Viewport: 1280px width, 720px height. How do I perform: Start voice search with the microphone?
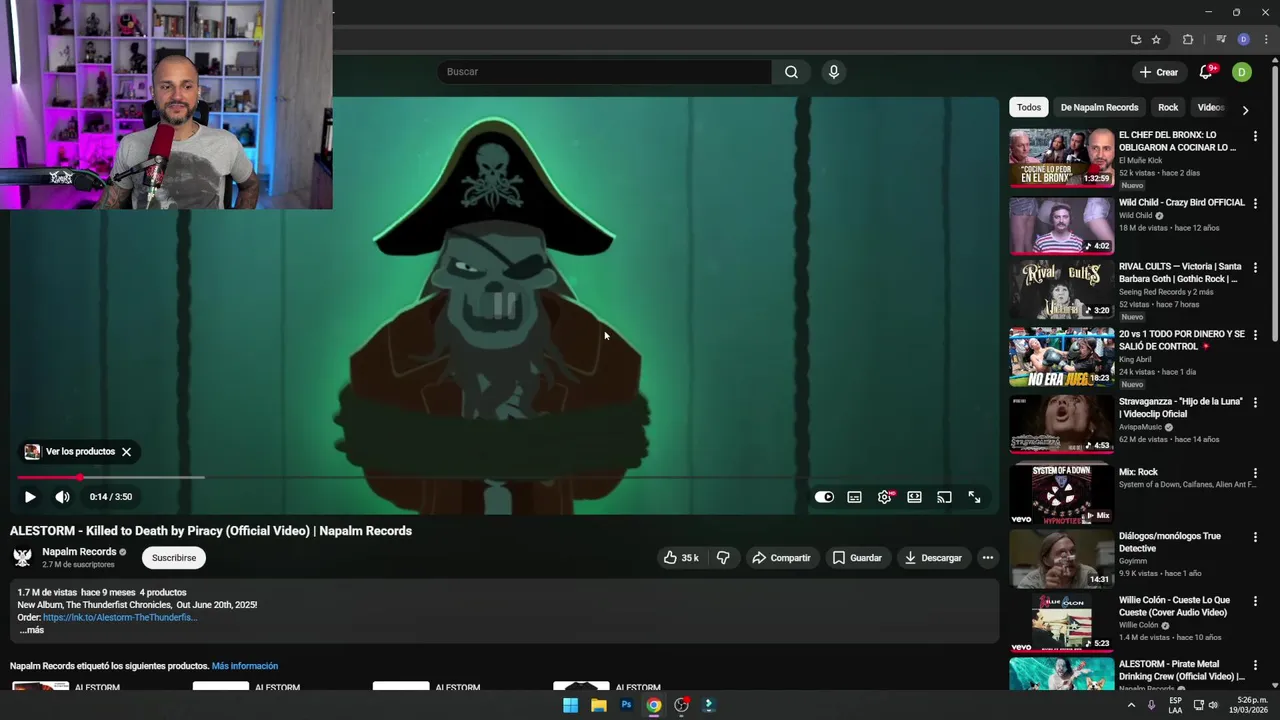(x=833, y=72)
